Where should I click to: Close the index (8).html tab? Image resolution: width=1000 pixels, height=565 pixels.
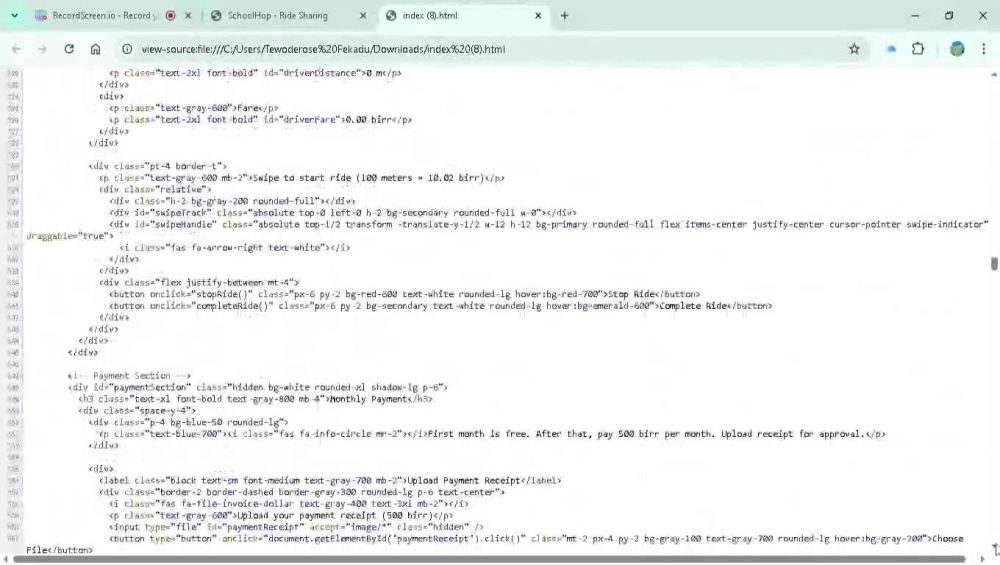coord(538,16)
